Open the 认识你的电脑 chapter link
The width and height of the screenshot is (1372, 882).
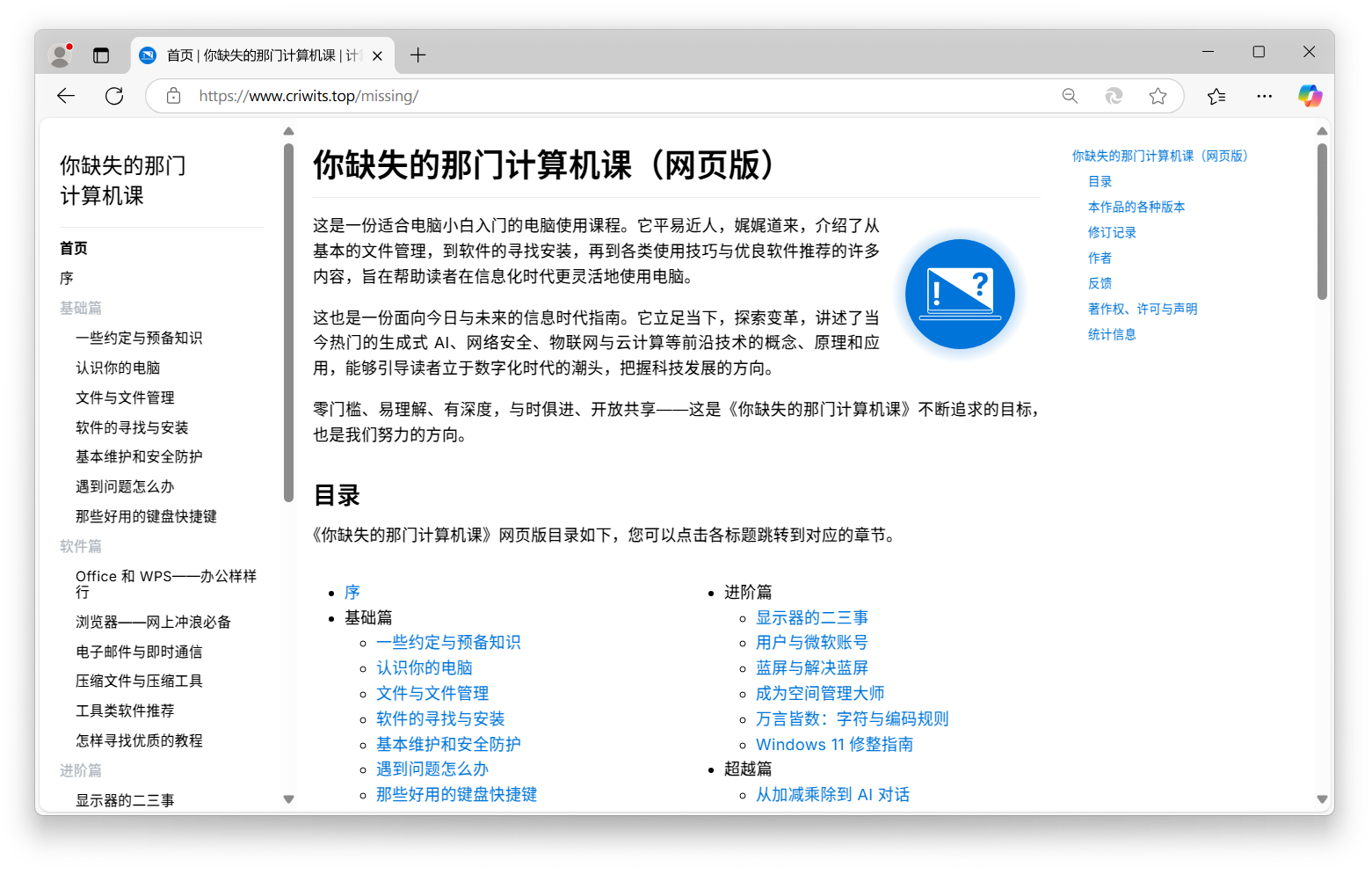[x=425, y=667]
